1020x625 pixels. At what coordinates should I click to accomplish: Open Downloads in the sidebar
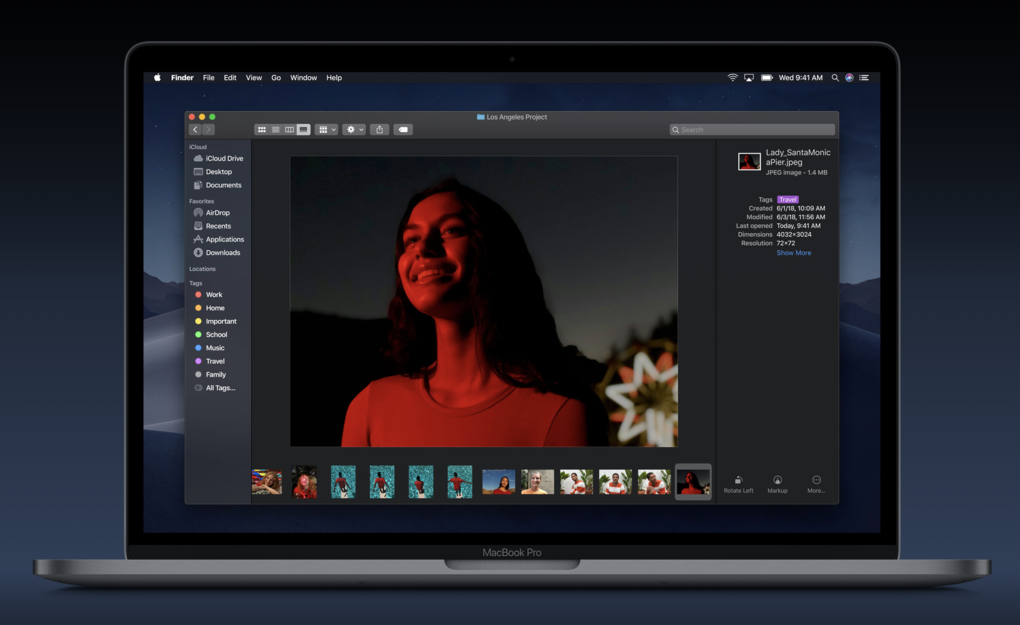(217, 252)
